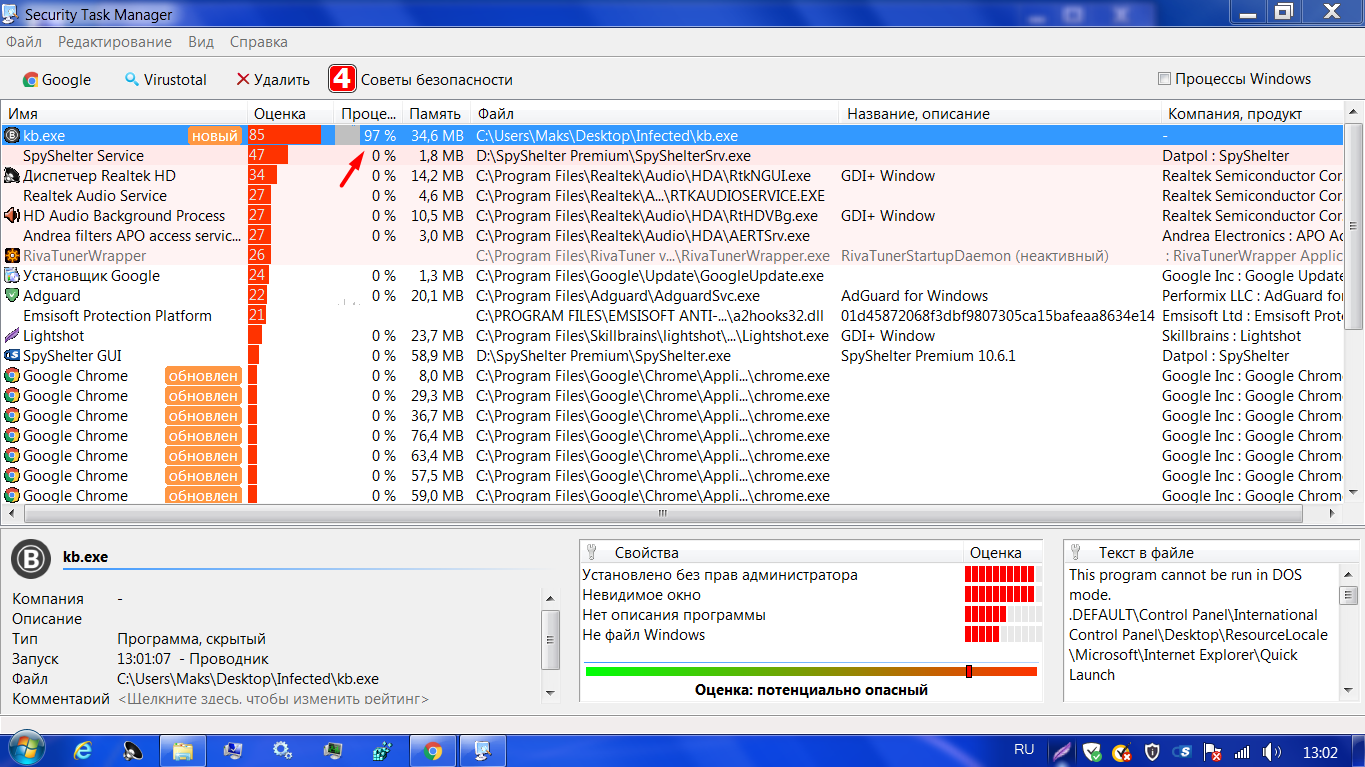Select the Emsisoft Protection Platform process name

pos(117,316)
